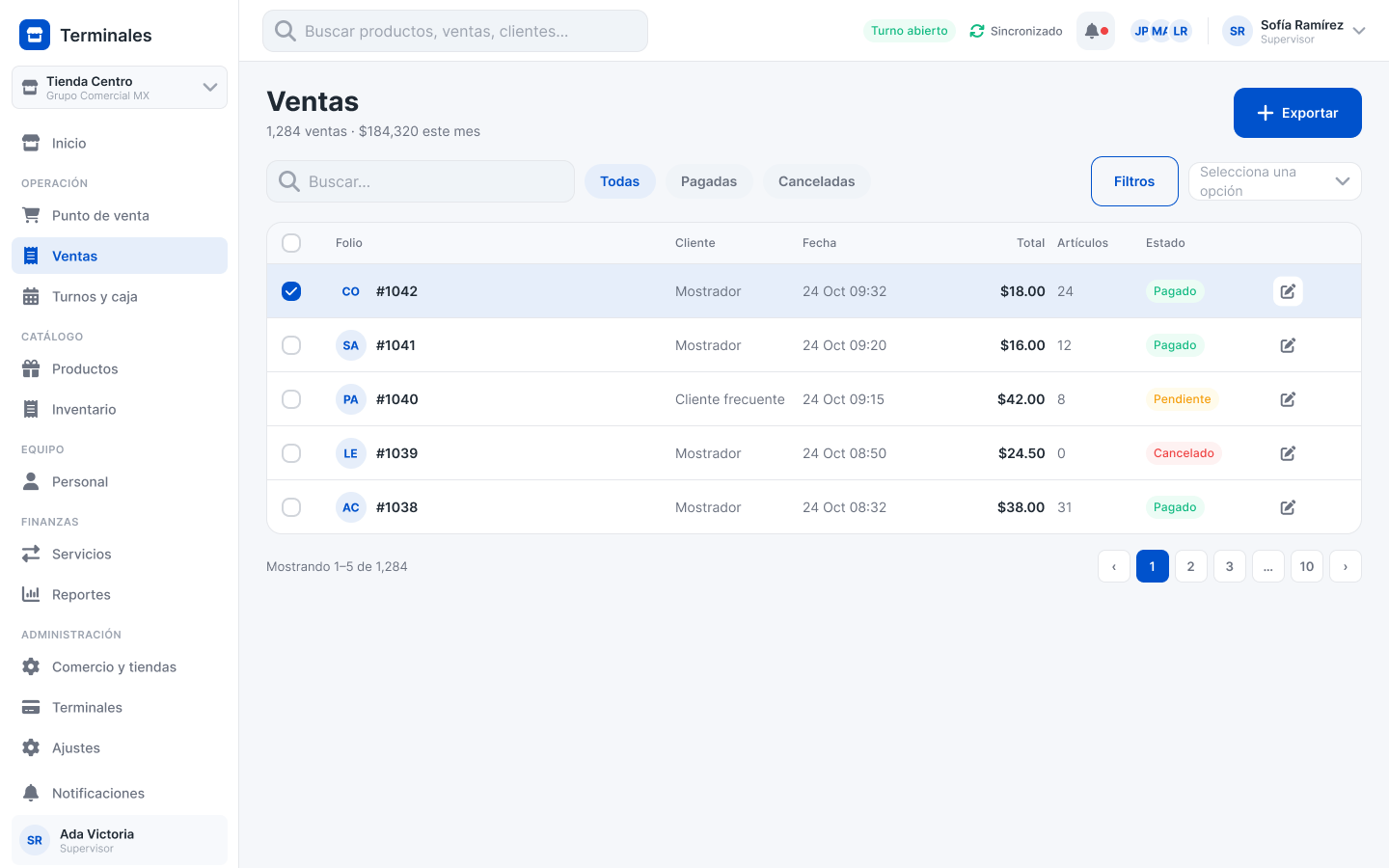Viewport: 1389px width, 868px height.
Task: Go to Reportes chart icon in sidebar
Action: click(31, 594)
